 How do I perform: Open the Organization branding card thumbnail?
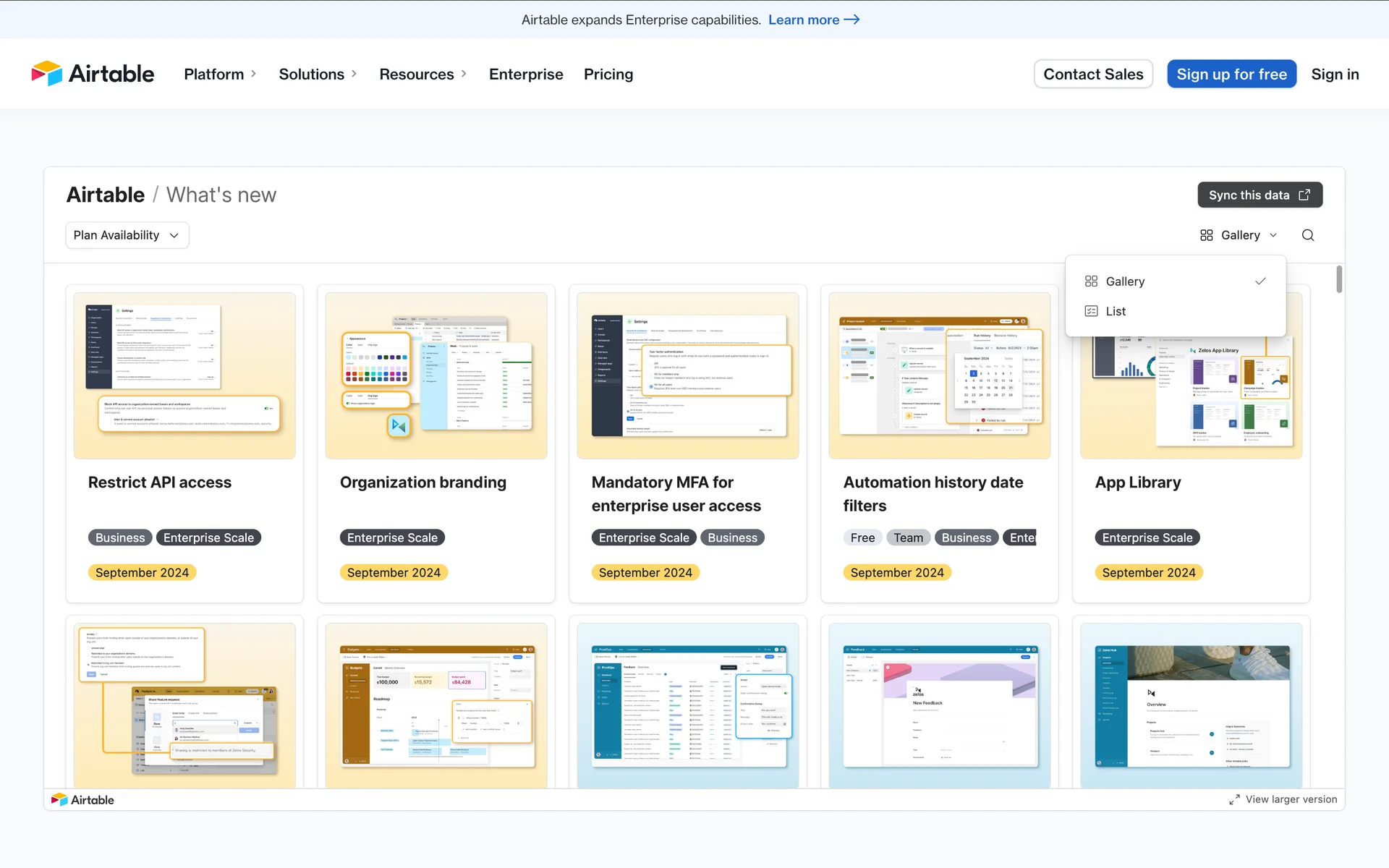[x=436, y=375]
